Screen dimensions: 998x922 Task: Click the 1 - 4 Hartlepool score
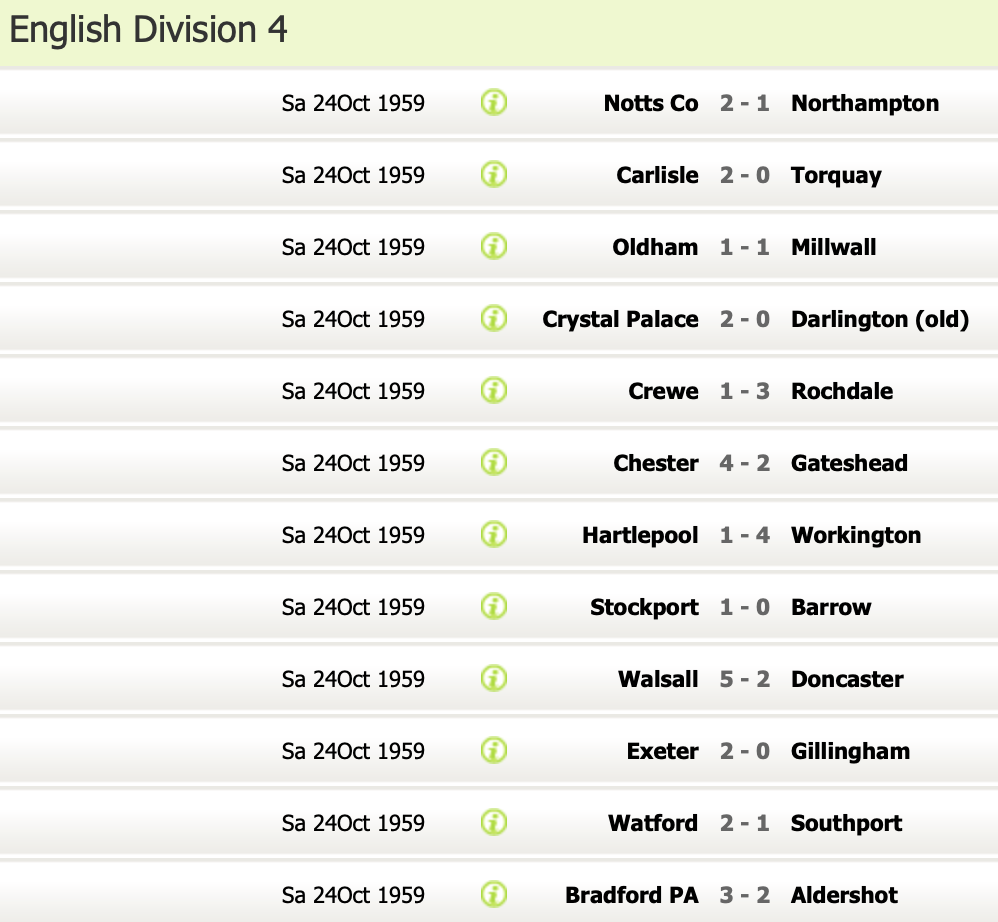[745, 535]
